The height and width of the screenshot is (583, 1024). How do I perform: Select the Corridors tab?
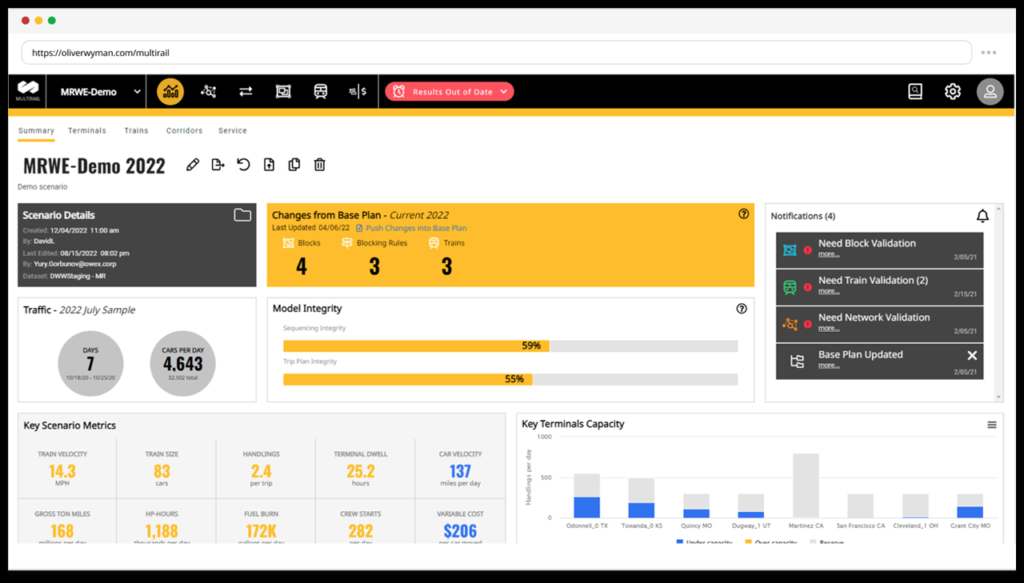(184, 130)
